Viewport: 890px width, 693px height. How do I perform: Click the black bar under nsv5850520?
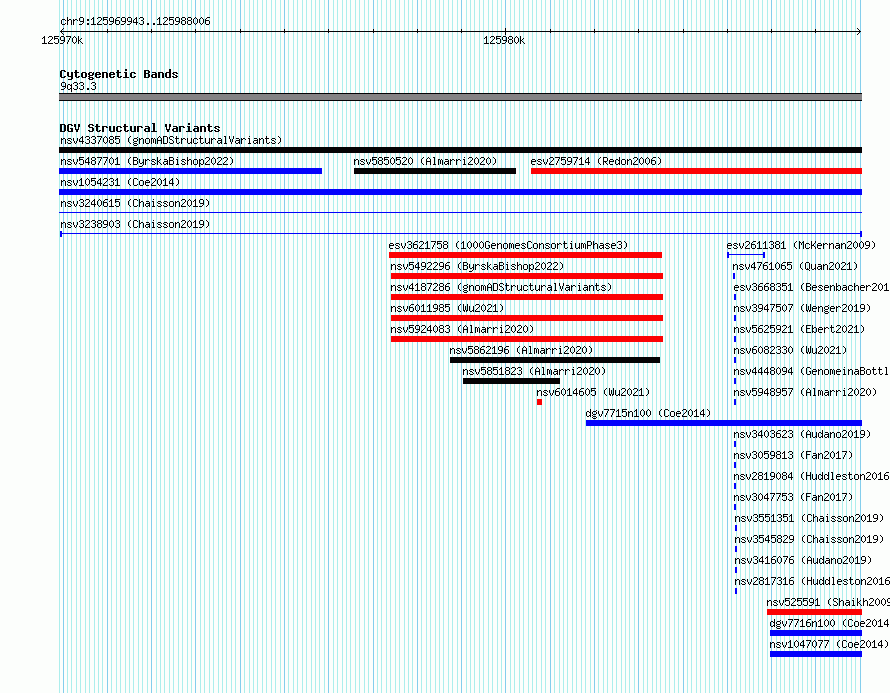435,171
